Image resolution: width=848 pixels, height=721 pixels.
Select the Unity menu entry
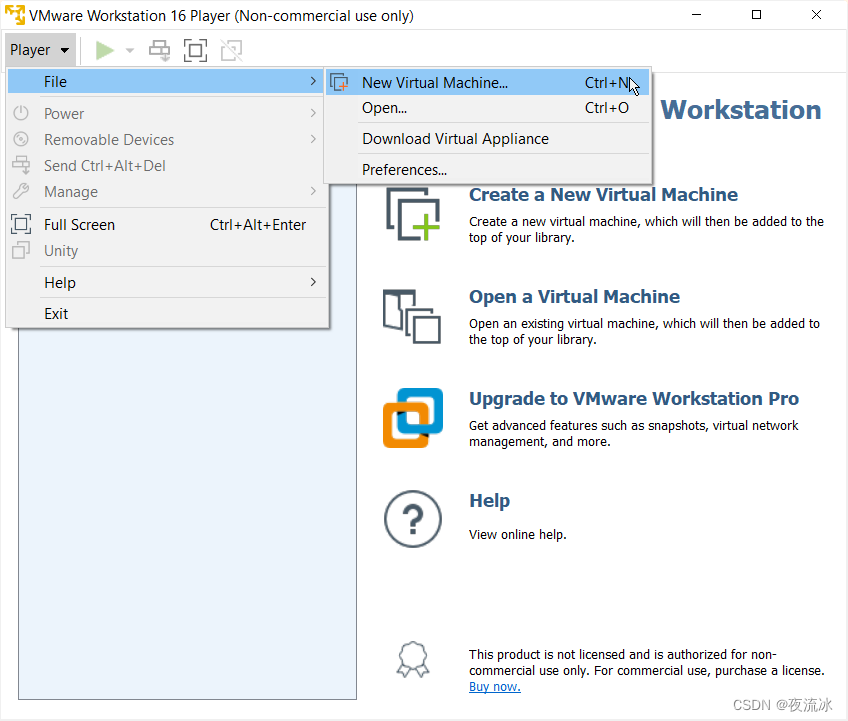pos(167,250)
